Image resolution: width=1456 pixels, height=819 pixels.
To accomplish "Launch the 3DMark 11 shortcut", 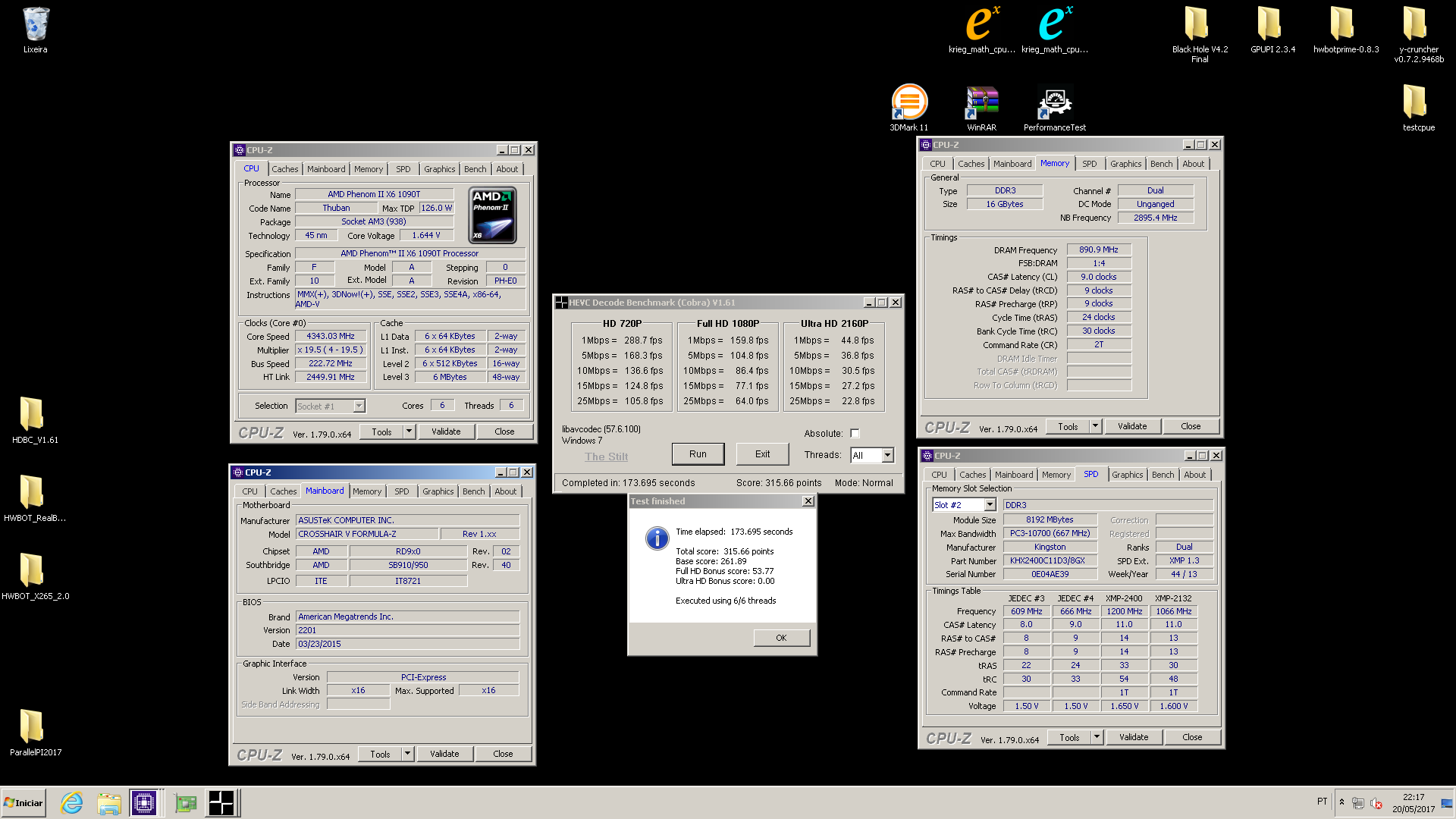I will 908,102.
